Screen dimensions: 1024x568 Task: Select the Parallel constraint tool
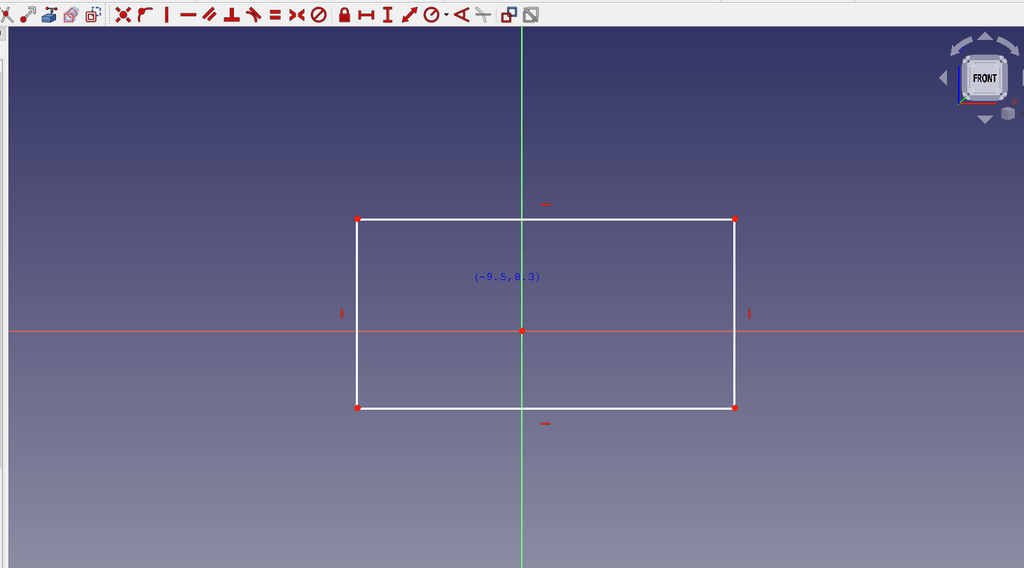209,14
